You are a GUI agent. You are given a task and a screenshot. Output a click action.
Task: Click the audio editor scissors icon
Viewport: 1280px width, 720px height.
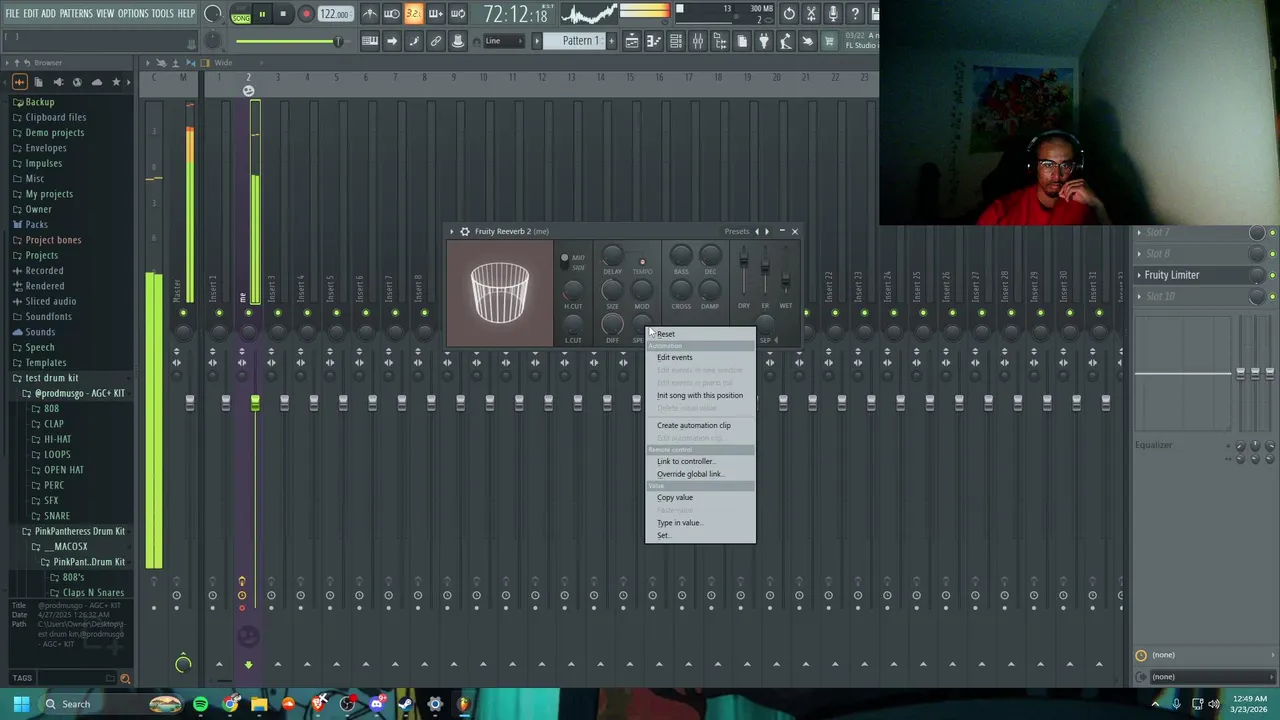click(811, 14)
